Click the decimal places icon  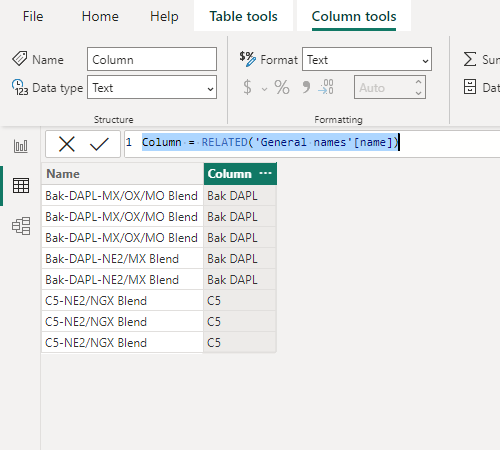(326, 87)
